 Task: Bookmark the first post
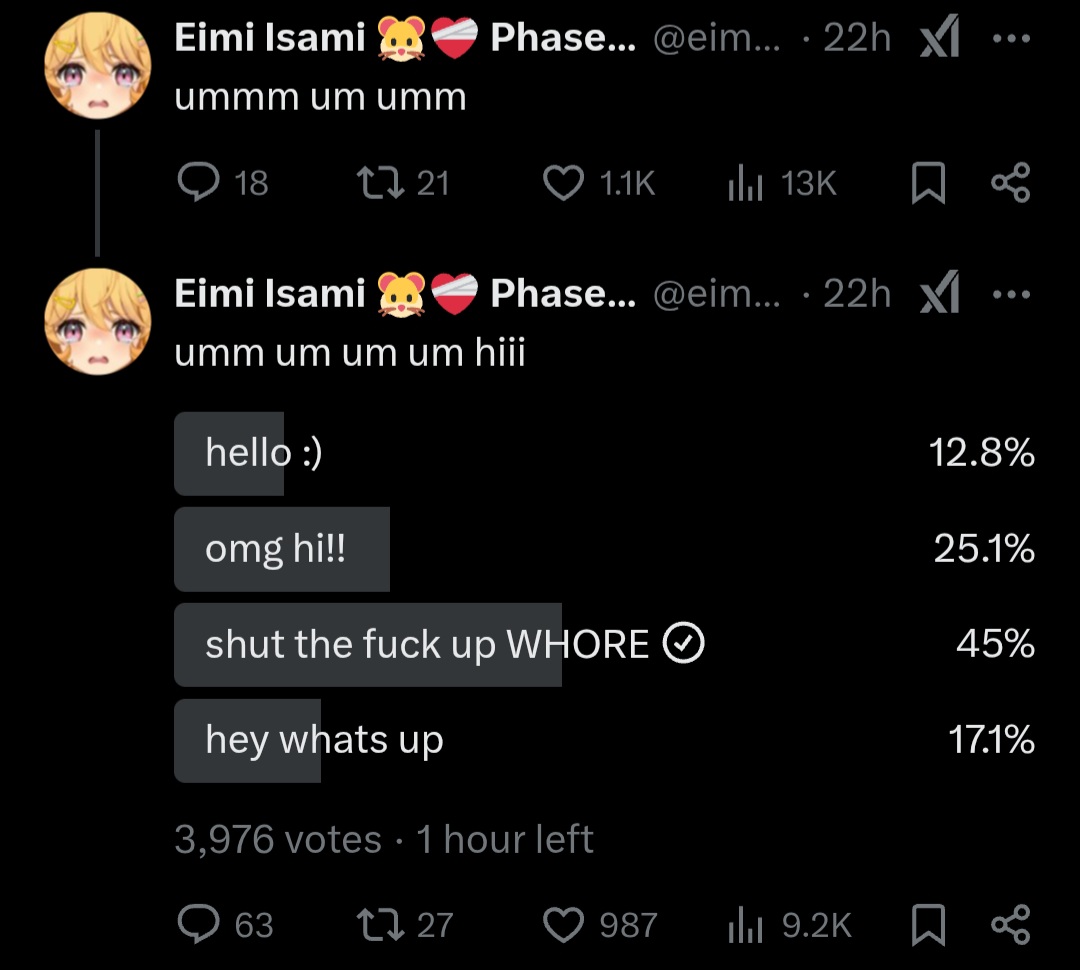[929, 184]
